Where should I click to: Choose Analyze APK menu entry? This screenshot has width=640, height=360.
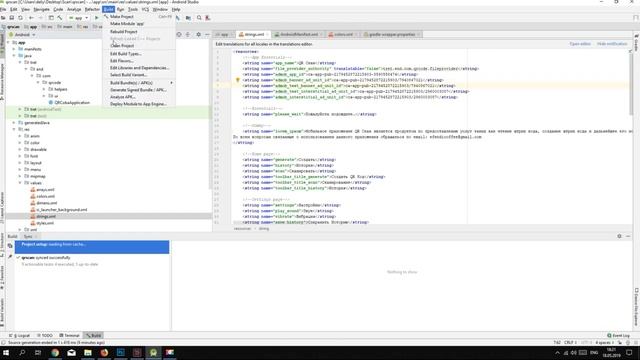pos(139,97)
